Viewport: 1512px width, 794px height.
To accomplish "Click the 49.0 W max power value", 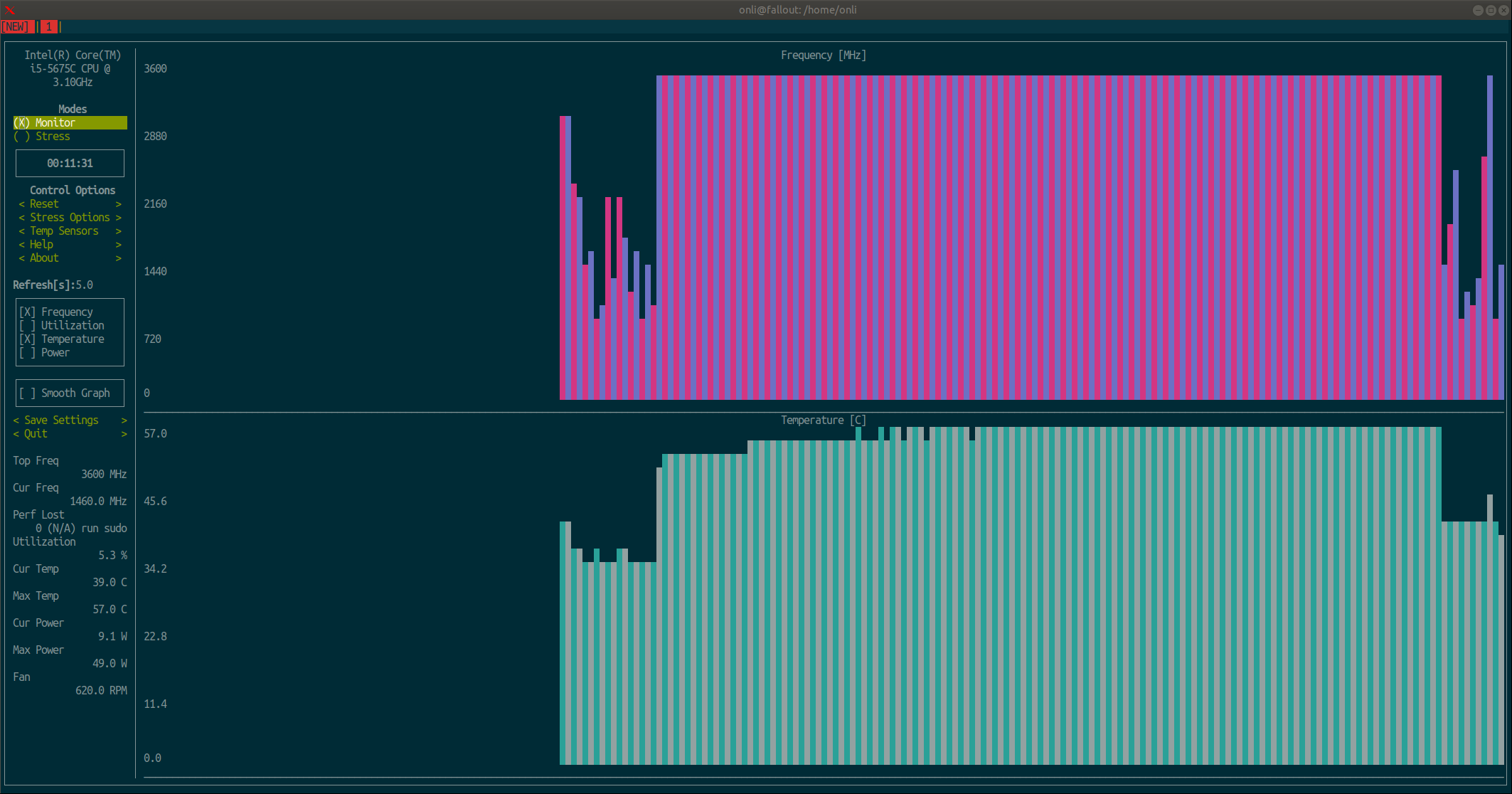I will (x=110, y=664).
